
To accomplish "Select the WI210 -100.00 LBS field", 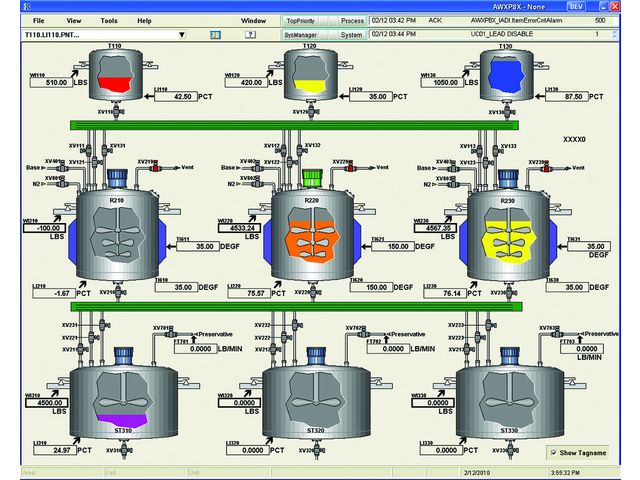I will 44,228.
